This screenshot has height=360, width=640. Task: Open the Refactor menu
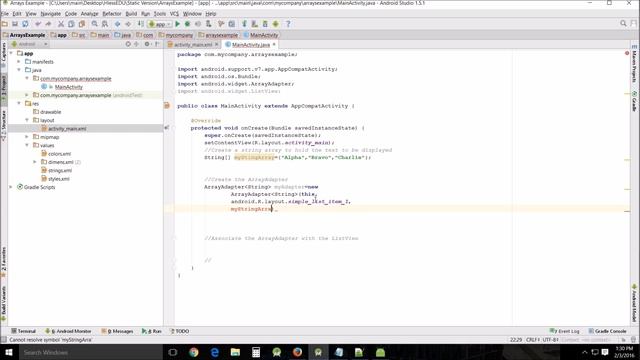(x=111, y=13)
